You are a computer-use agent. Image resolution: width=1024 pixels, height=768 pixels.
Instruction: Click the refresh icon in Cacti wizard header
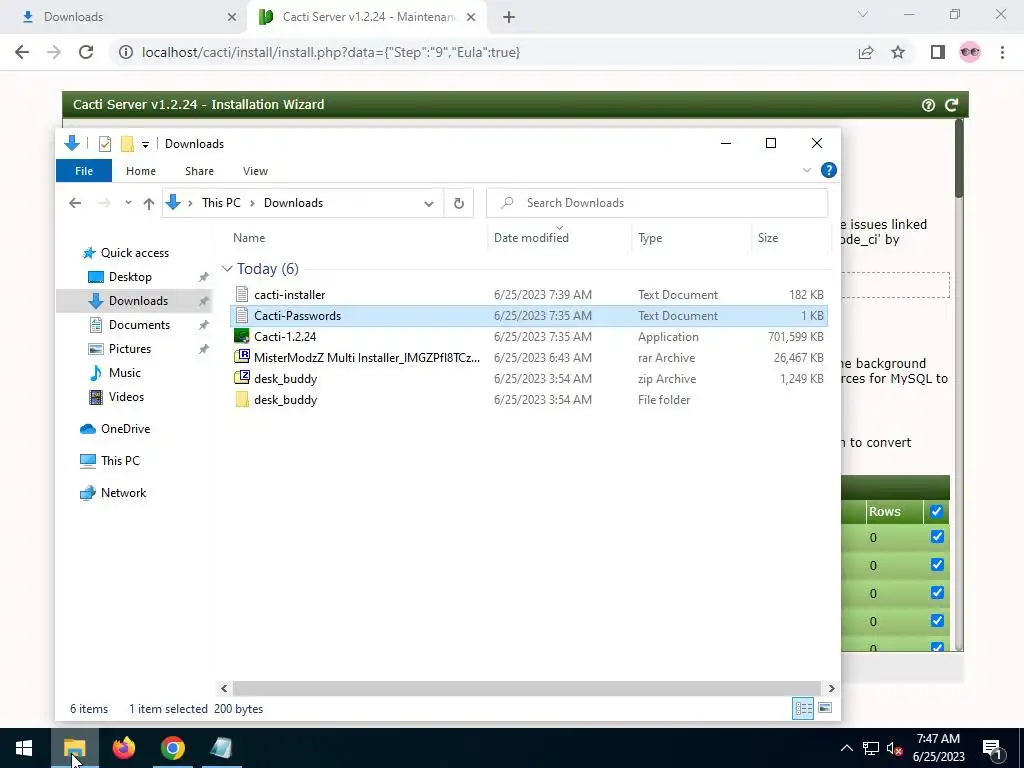(x=952, y=105)
